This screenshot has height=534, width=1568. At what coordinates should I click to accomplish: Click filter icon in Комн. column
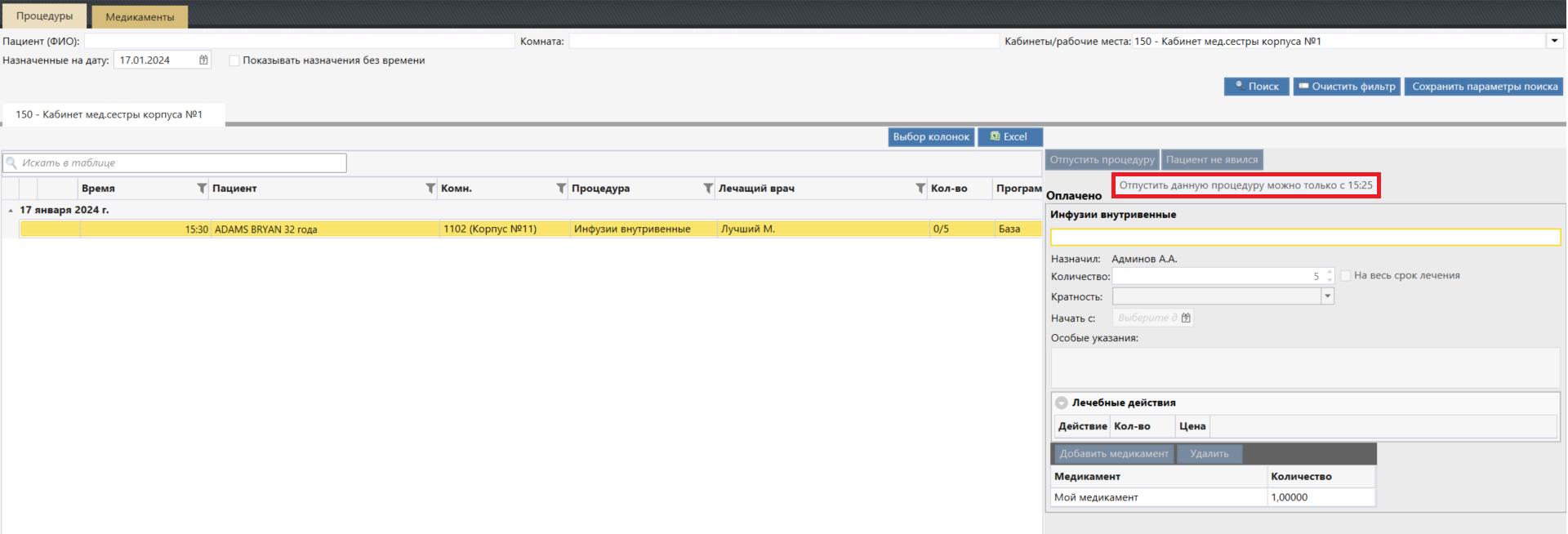pos(561,189)
